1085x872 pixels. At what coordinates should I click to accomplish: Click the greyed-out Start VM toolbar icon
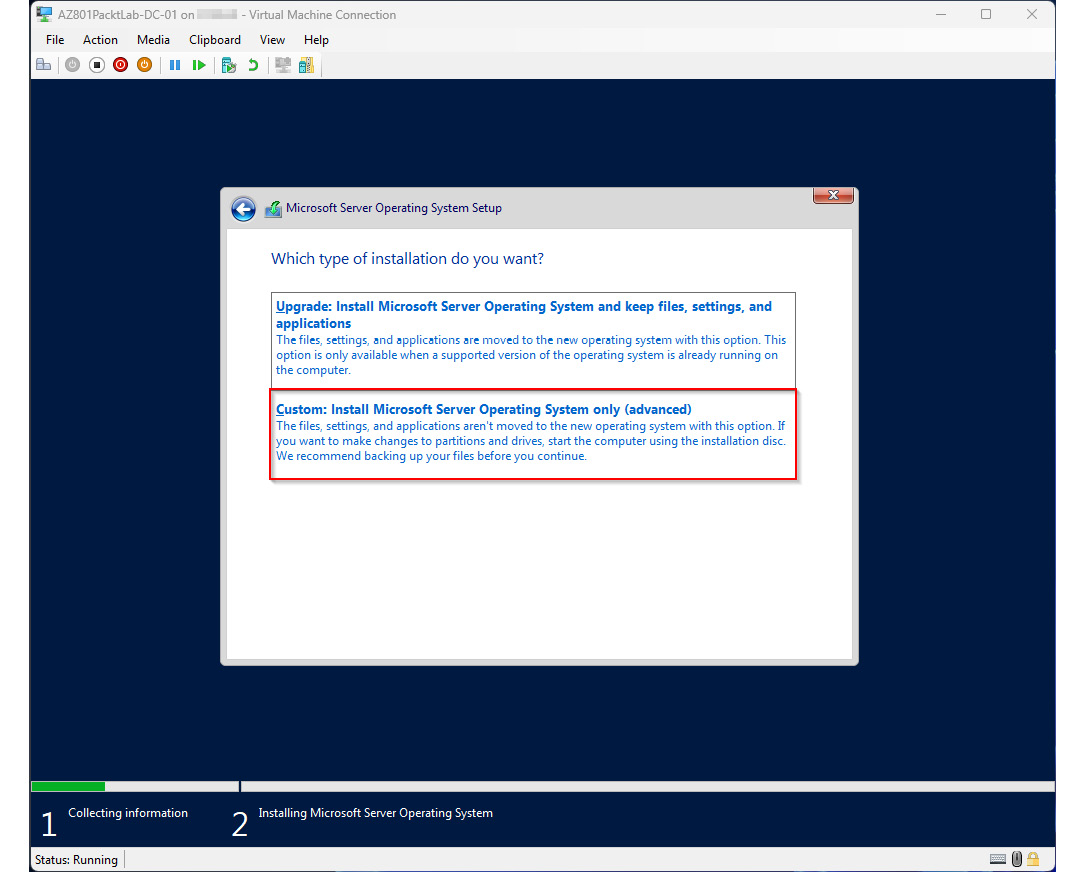tap(73, 65)
